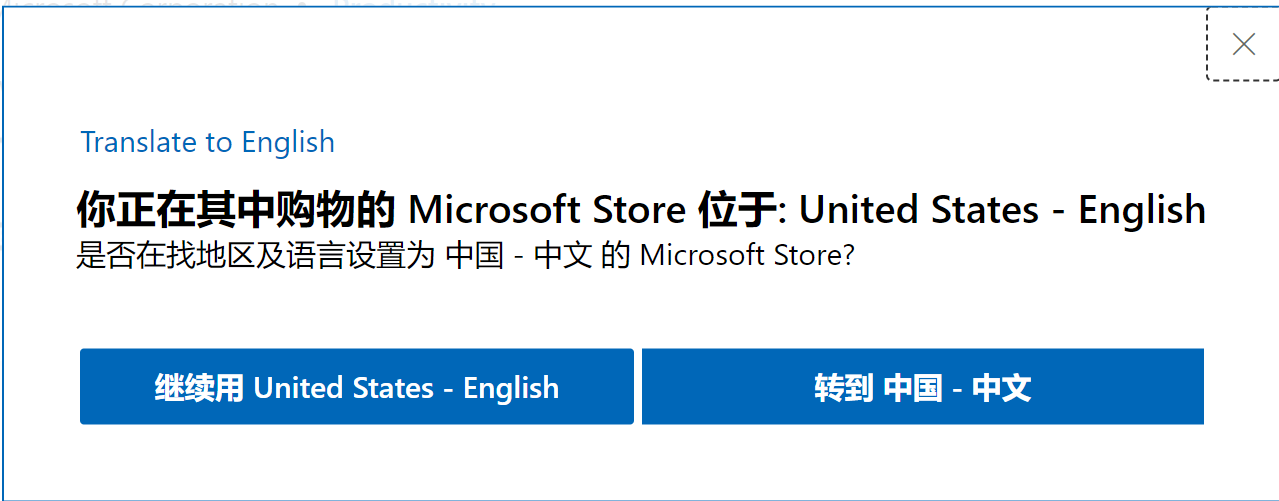The height and width of the screenshot is (501, 1279).
Task: Close the region dialog with the X
Action: 1243,44
